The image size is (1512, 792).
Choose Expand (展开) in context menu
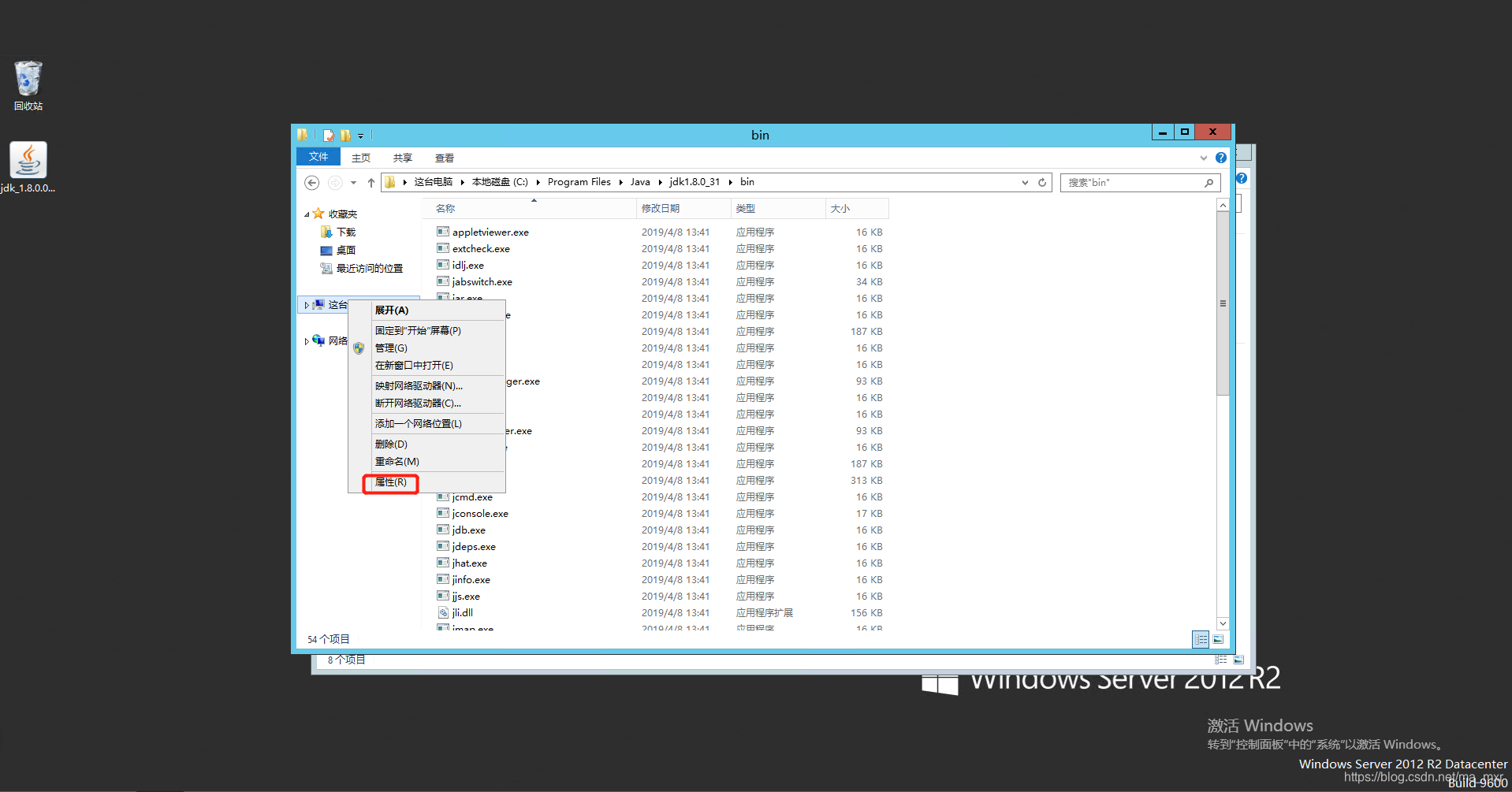click(426, 310)
